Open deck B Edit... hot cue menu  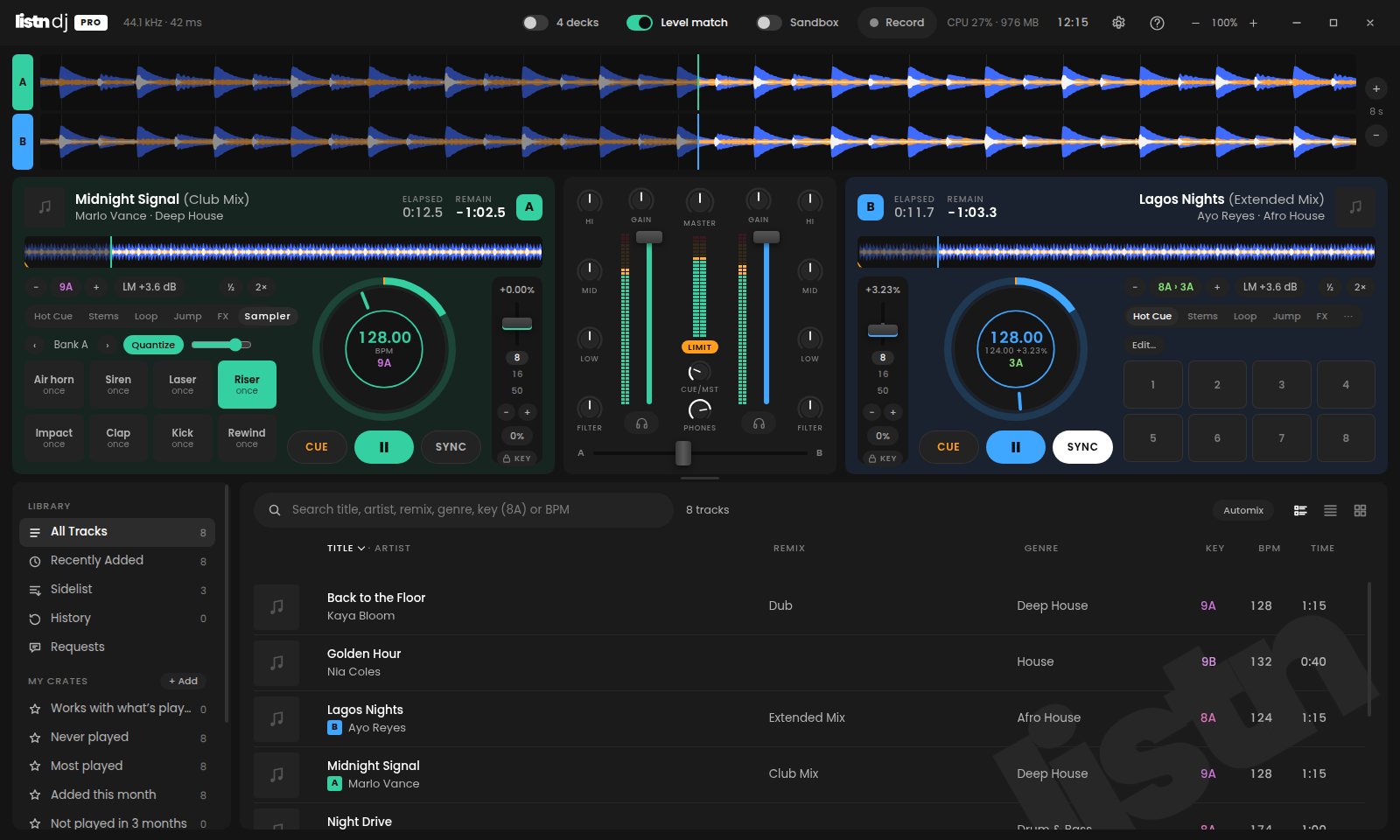click(x=1144, y=345)
